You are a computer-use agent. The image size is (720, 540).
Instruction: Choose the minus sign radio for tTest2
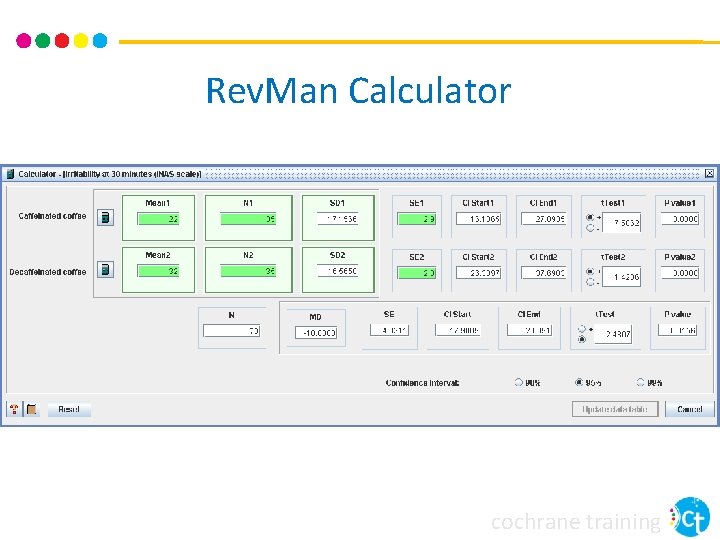pyautogui.click(x=590, y=282)
